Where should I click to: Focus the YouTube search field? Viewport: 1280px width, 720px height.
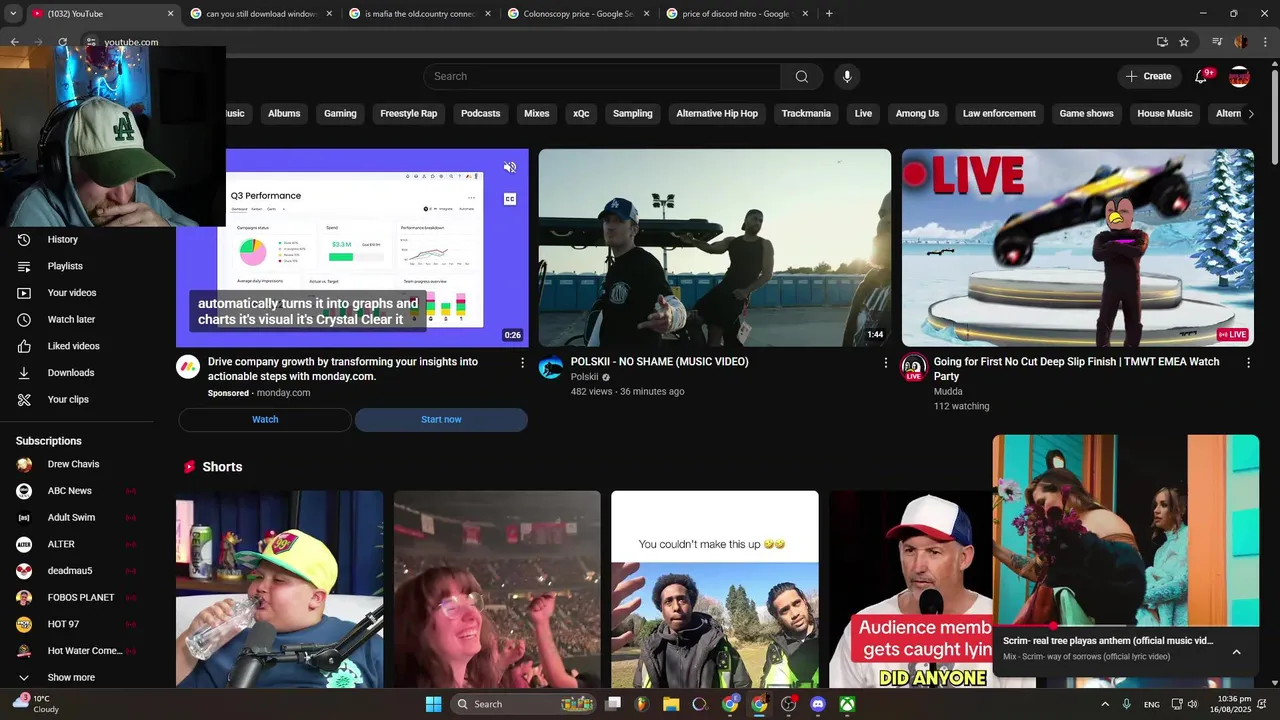coord(602,76)
